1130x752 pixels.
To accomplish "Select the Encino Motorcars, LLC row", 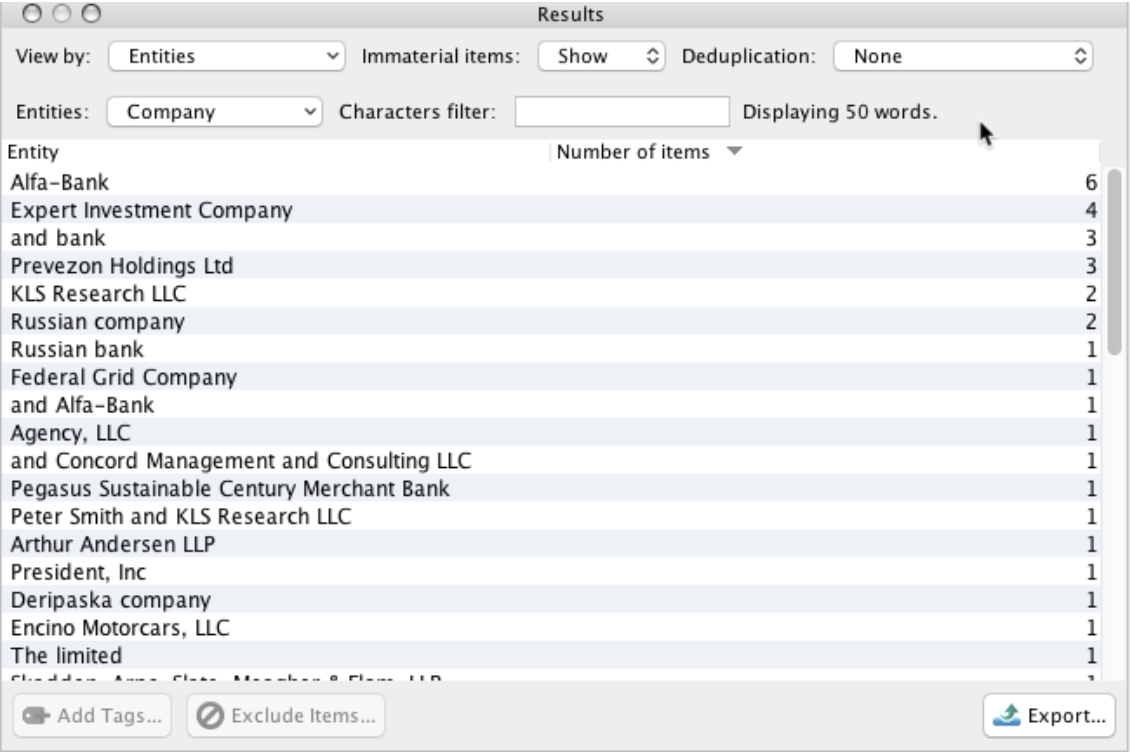I will [552, 627].
